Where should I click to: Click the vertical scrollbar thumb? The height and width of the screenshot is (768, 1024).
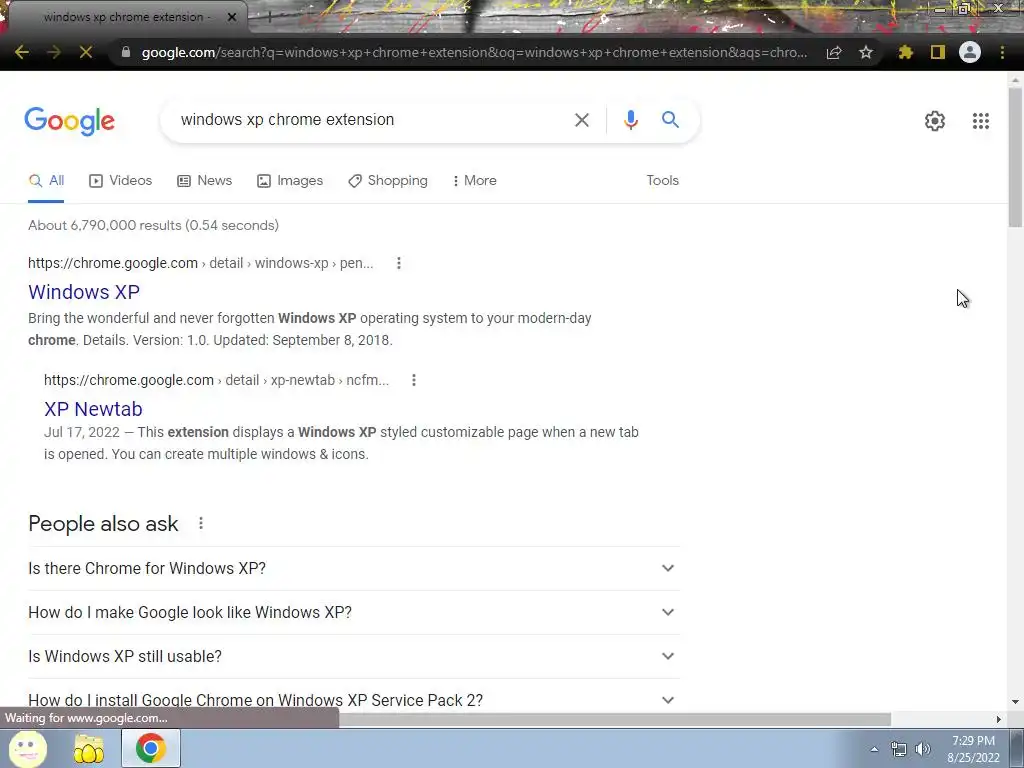(1015, 157)
